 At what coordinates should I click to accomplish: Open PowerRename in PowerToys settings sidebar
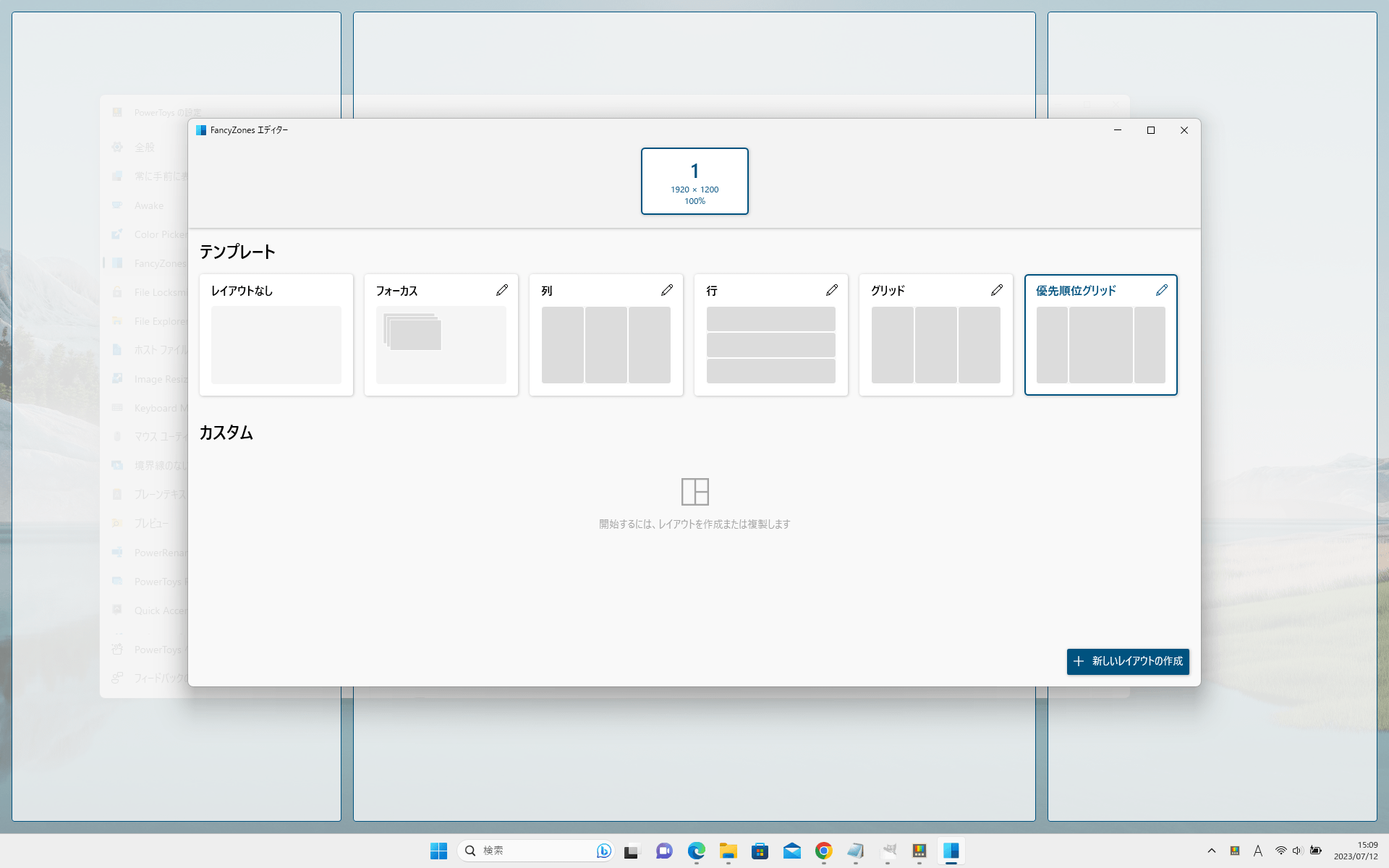pyautogui.click(x=145, y=553)
